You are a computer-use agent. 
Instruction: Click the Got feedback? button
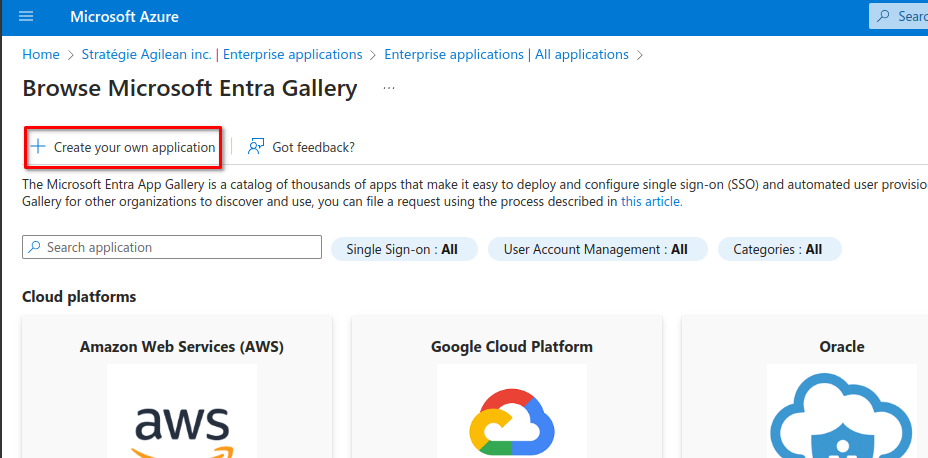click(x=313, y=147)
